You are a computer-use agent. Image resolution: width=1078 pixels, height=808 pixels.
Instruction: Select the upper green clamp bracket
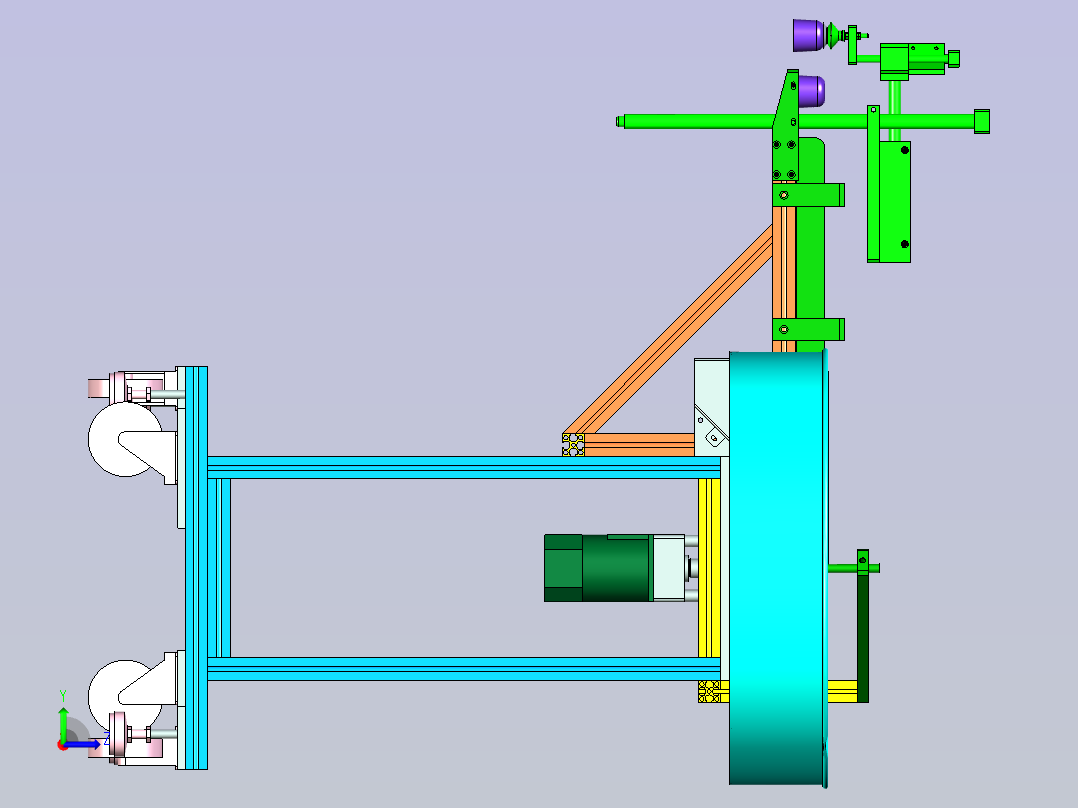(x=808, y=195)
